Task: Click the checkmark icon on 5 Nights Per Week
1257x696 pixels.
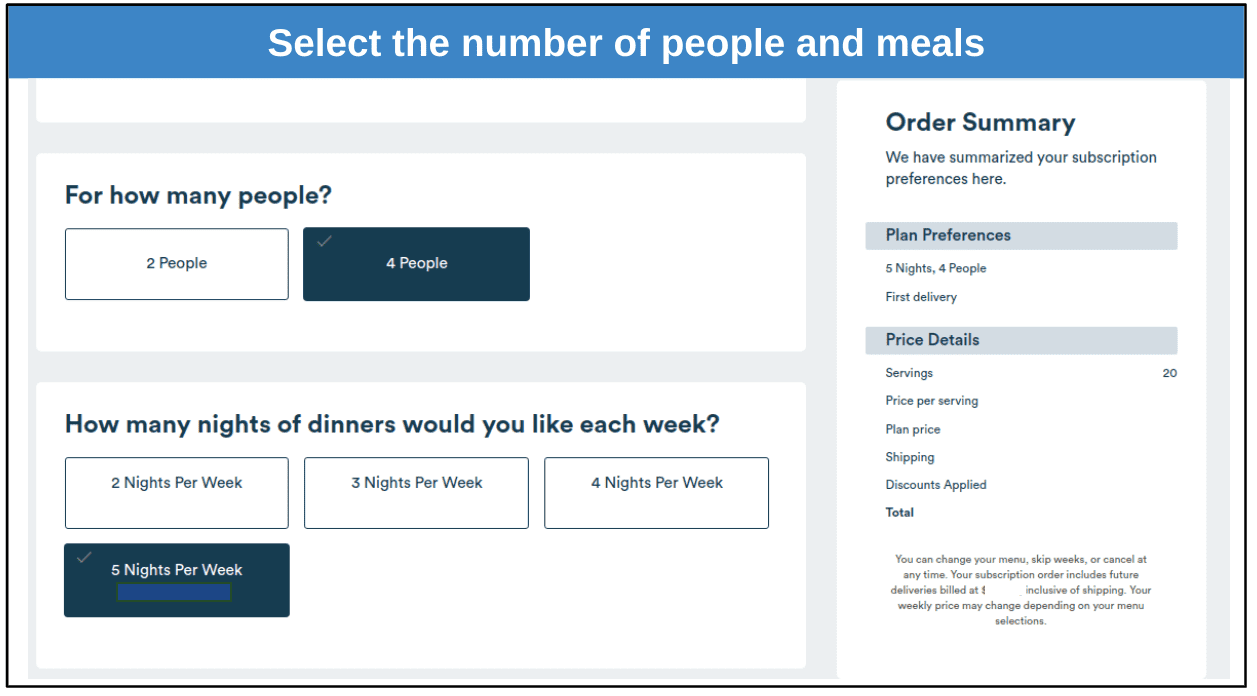Action: (x=85, y=558)
